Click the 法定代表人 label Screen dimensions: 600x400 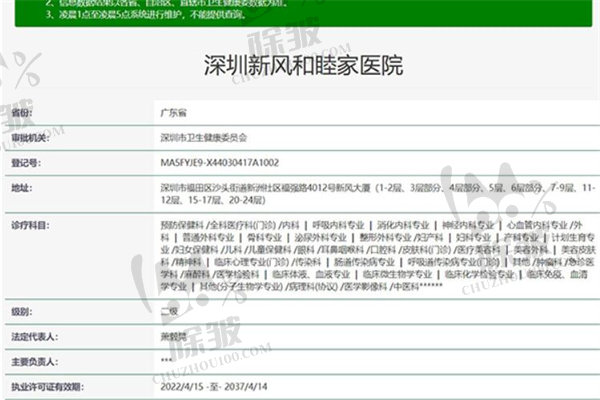point(34,337)
